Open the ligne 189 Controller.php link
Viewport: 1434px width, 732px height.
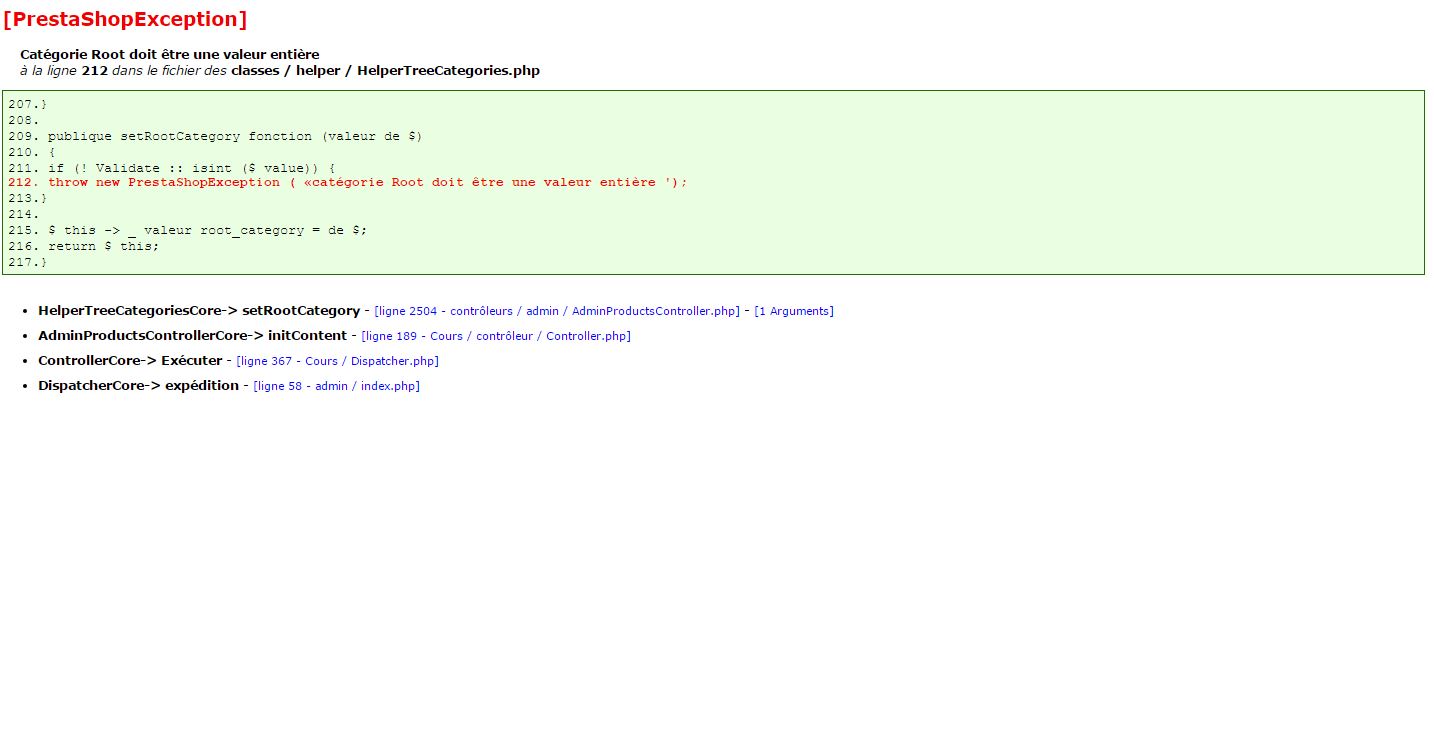pos(496,336)
